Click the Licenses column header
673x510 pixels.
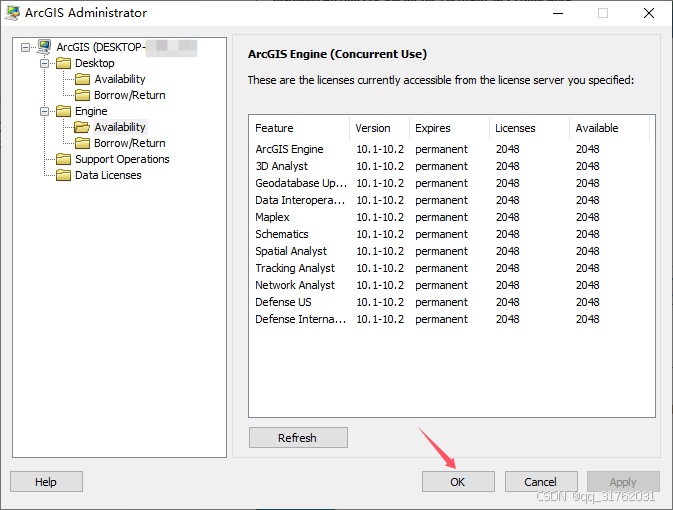coord(530,128)
